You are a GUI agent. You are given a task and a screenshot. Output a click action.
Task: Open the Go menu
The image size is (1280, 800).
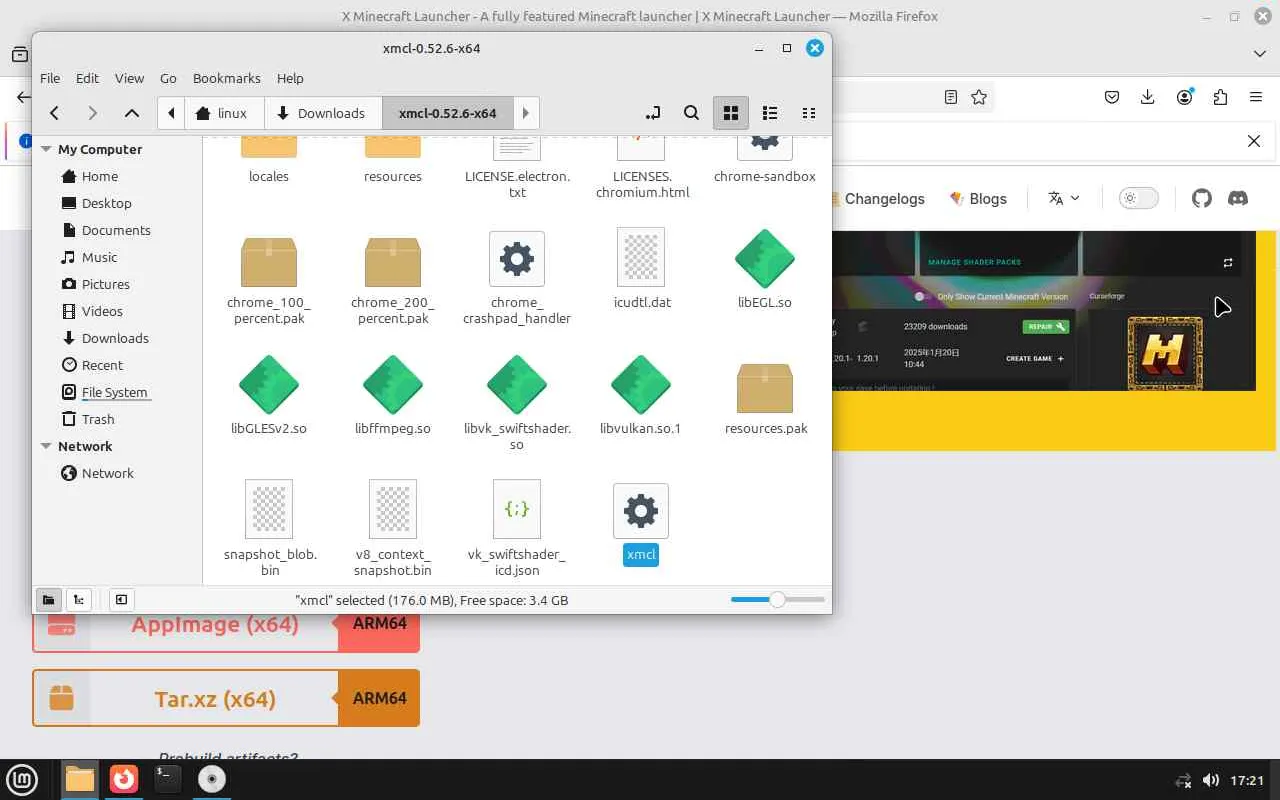click(x=168, y=78)
